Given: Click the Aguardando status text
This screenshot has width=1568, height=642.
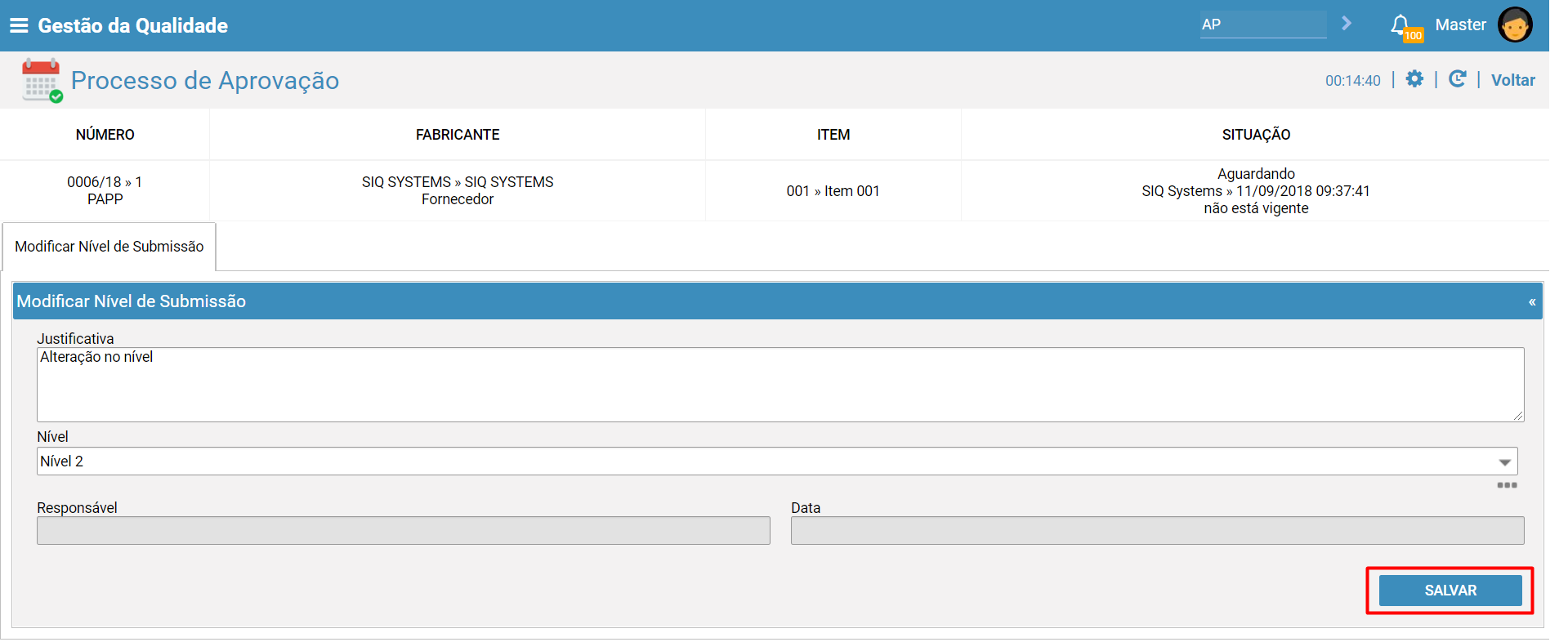Looking at the screenshot, I should pos(1256,174).
